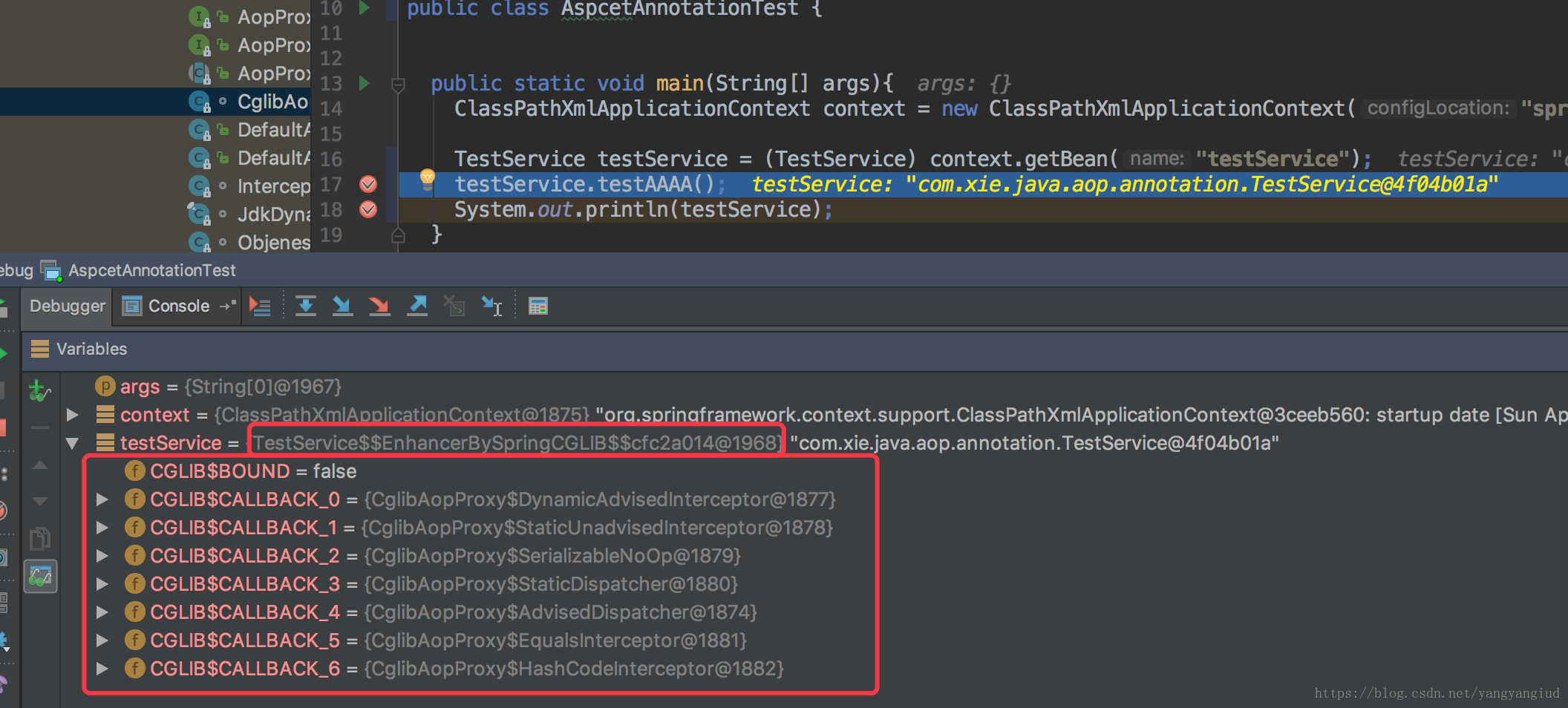The width and height of the screenshot is (1568, 708).
Task: Click the Variables panel title
Action: [91, 349]
